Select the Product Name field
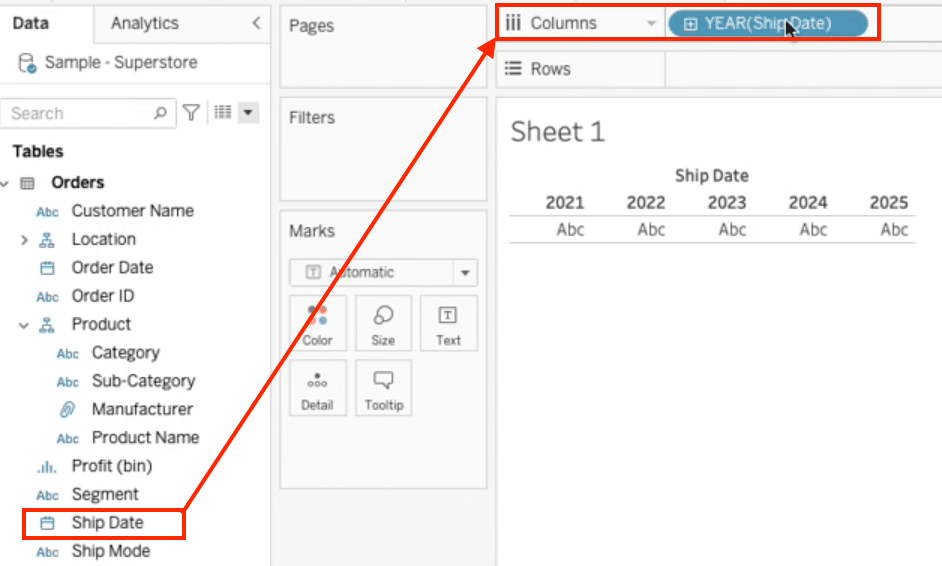Image resolution: width=942 pixels, height=566 pixels. click(145, 437)
